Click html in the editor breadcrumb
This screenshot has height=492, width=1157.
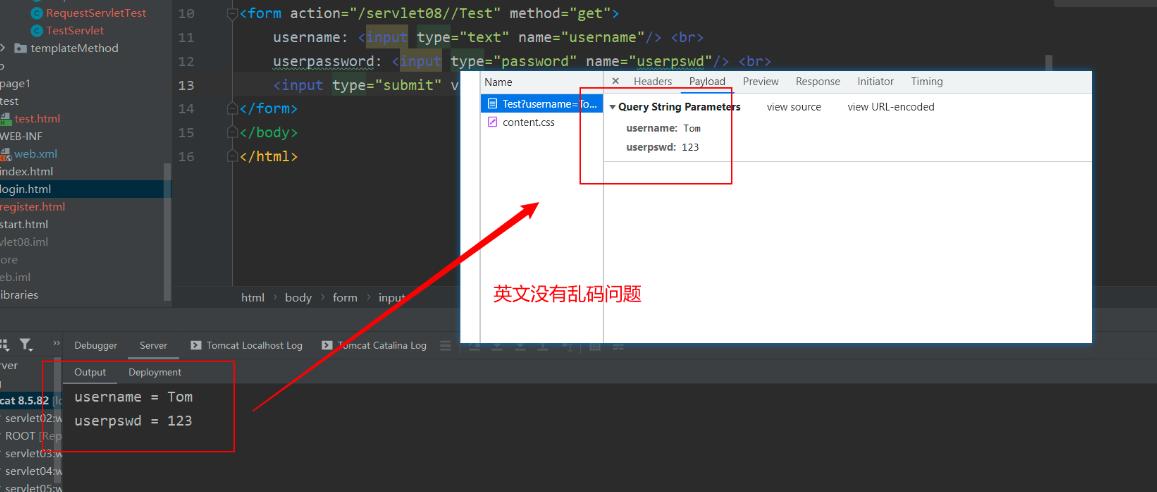tap(252, 298)
